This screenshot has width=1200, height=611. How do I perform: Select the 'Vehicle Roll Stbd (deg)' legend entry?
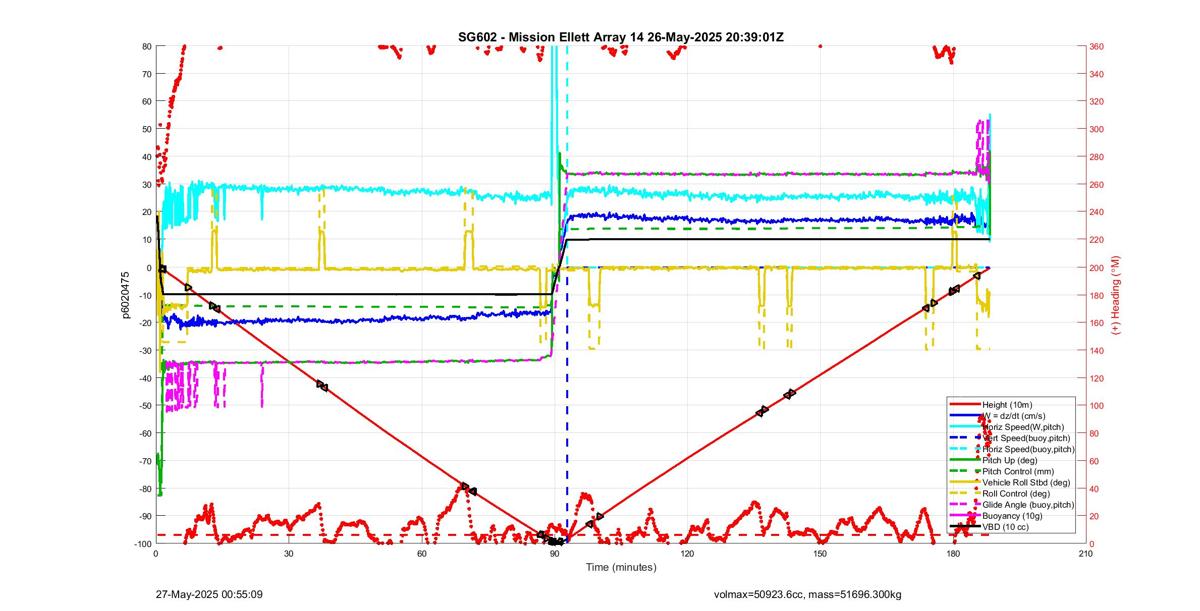(1012, 482)
